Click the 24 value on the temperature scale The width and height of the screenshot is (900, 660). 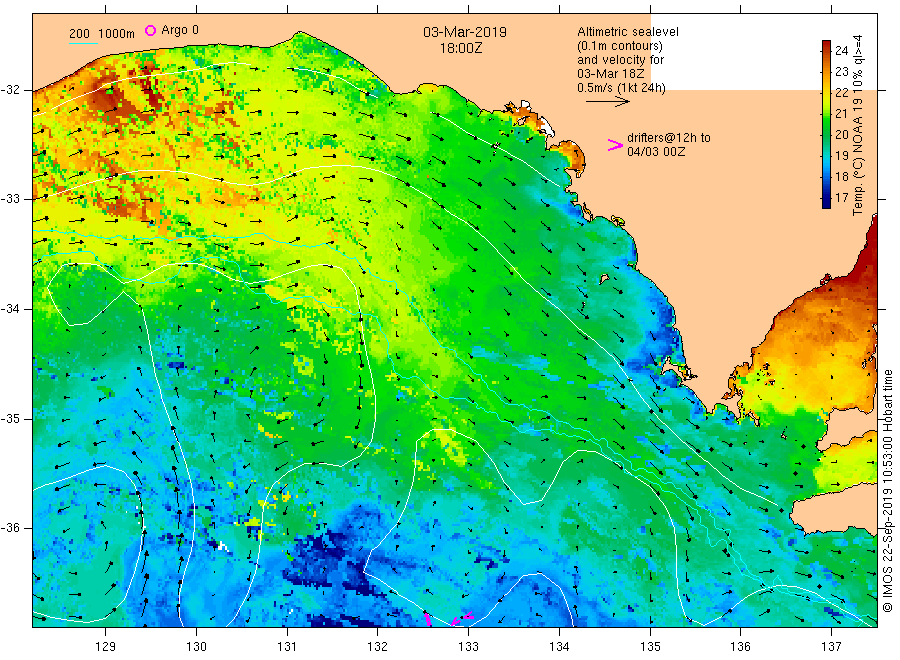pyautogui.click(x=841, y=51)
